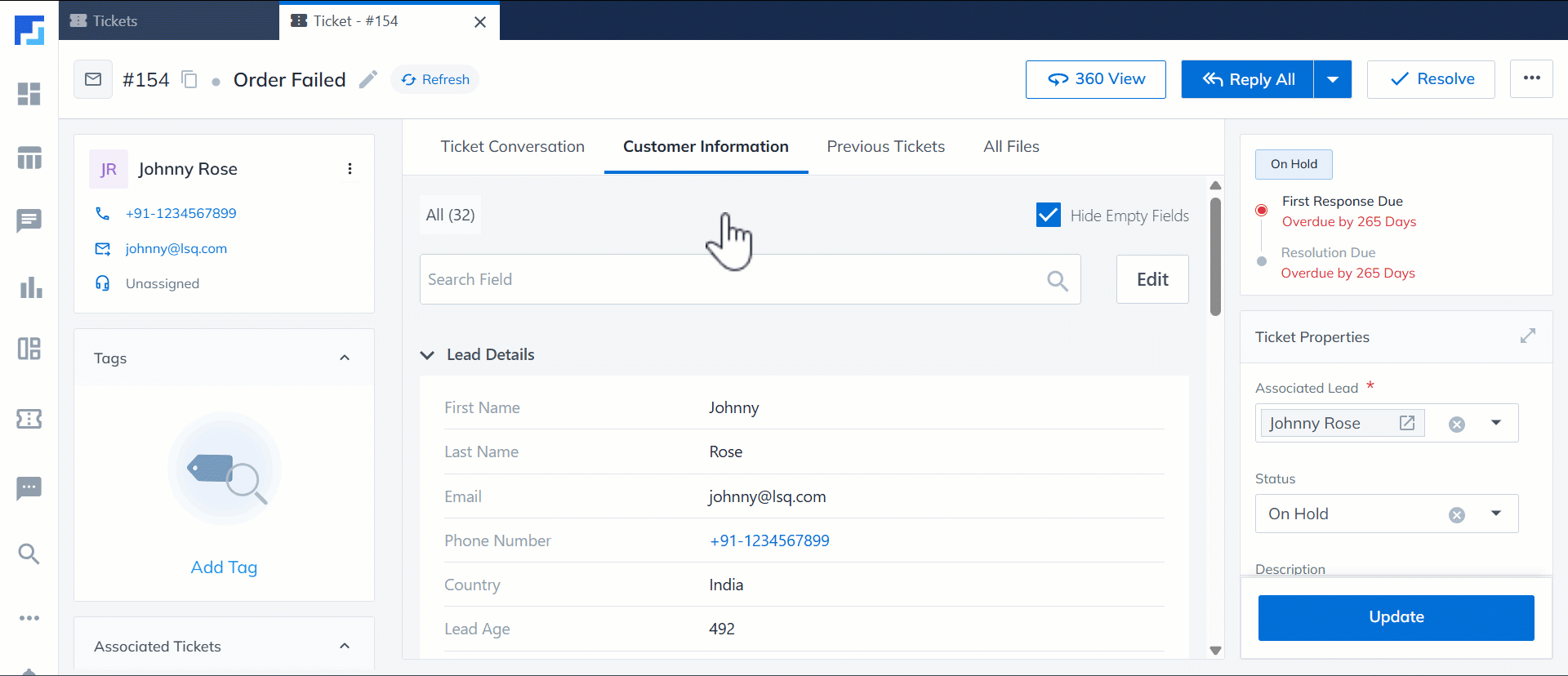Expand Ticket Properties panel with expand icon

coord(1527,336)
